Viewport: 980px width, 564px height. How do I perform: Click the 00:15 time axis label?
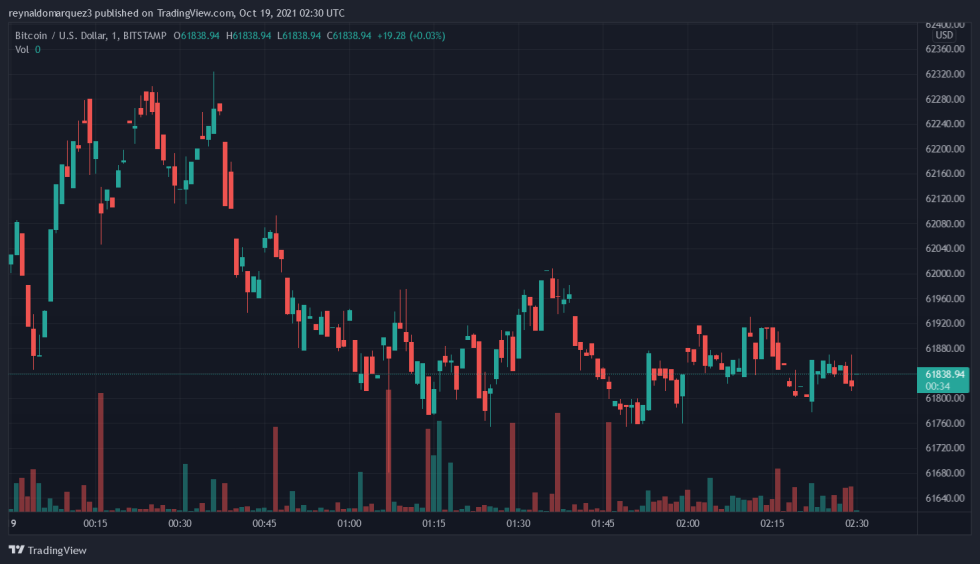click(x=96, y=523)
